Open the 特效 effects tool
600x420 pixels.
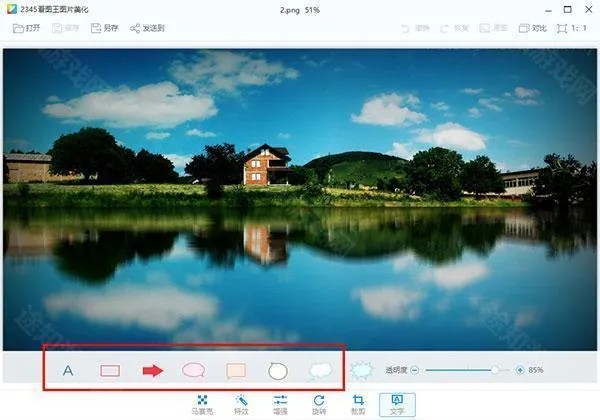tap(241, 405)
